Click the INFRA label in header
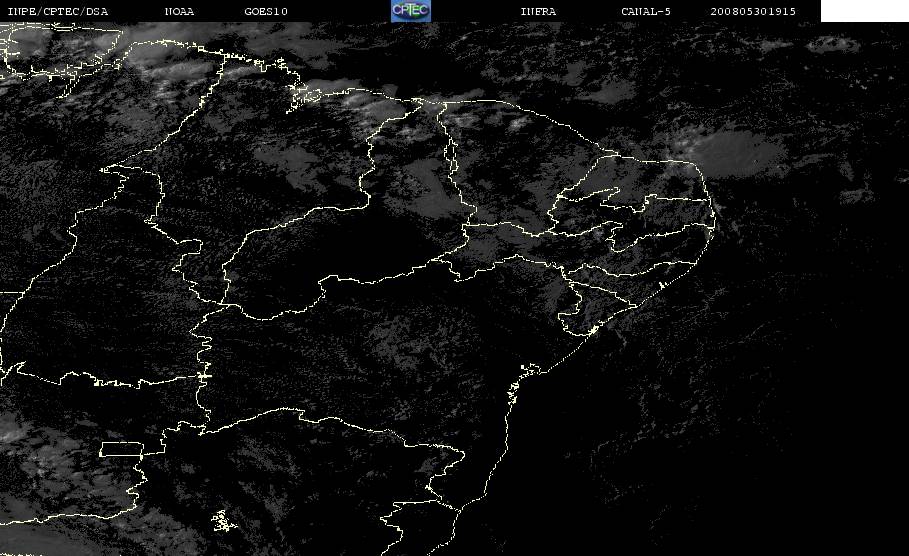Screen dimensions: 909x556 coord(538,11)
